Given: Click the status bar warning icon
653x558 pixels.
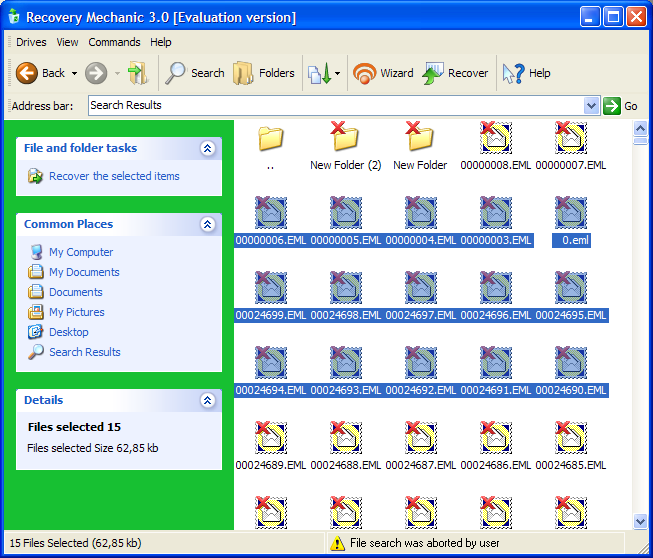Looking at the screenshot, I should click(337, 543).
